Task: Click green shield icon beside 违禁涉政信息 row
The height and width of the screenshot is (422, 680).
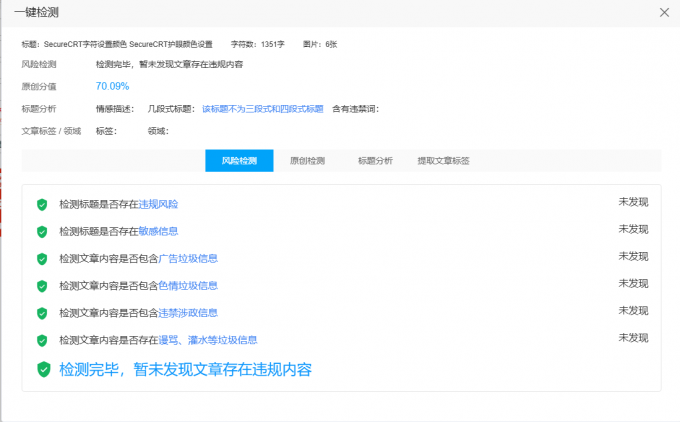Action: pos(42,313)
